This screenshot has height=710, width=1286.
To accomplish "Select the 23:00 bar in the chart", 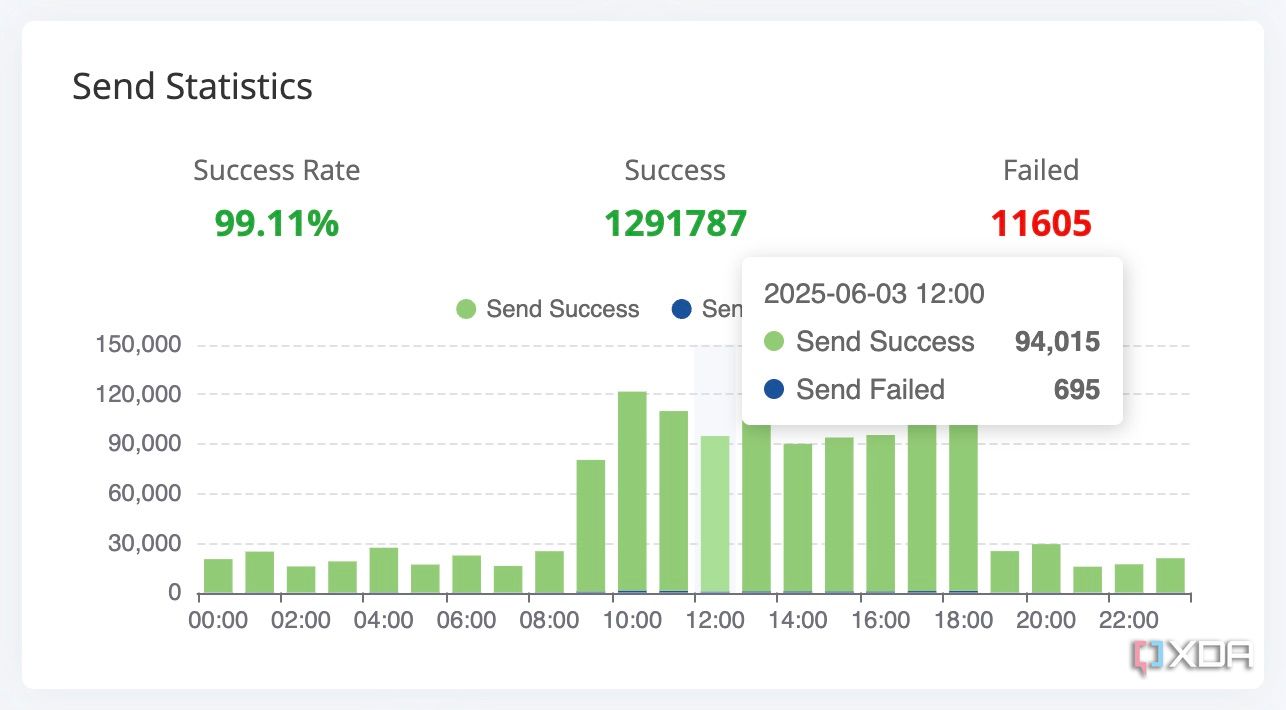I will tap(1171, 576).
